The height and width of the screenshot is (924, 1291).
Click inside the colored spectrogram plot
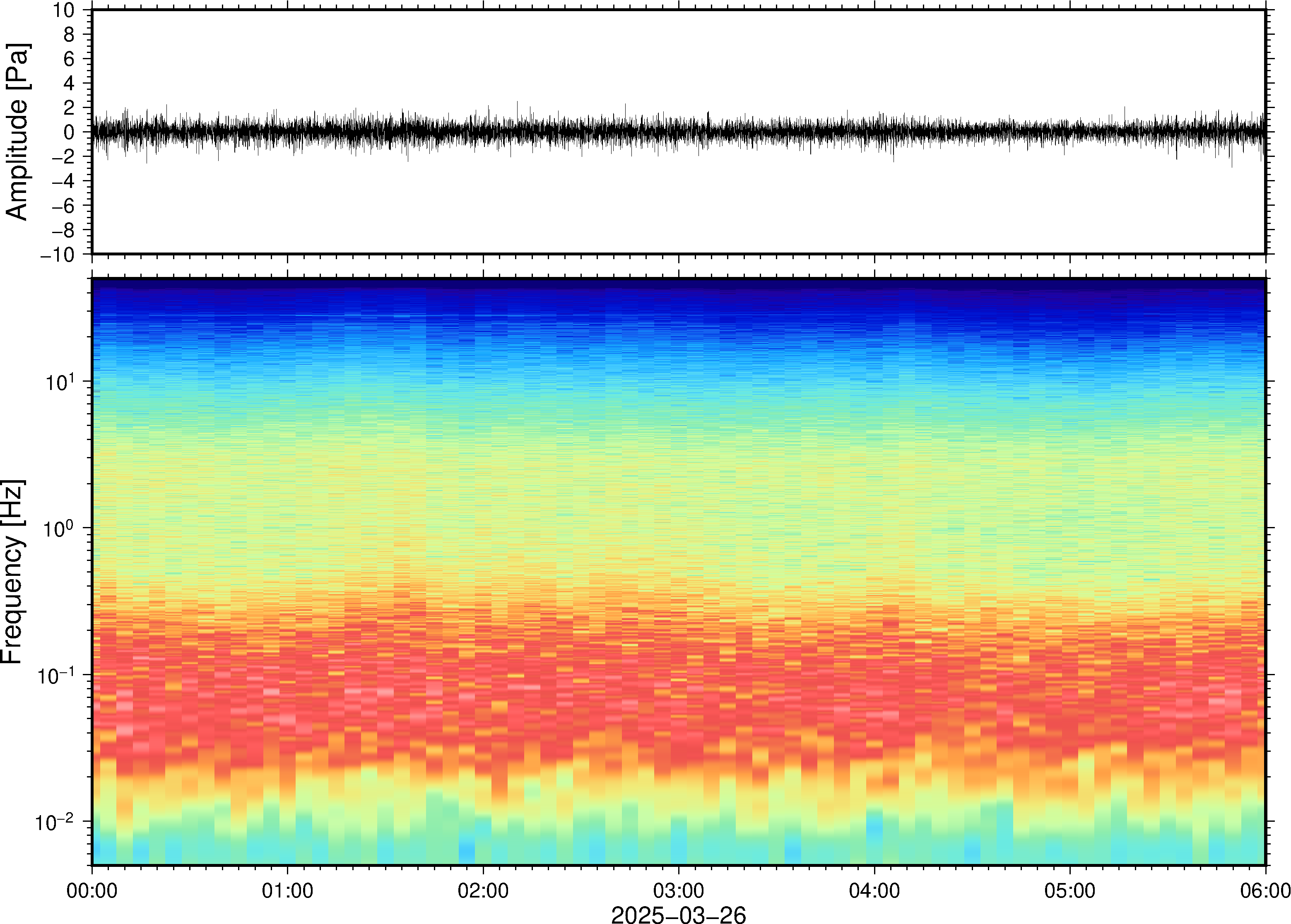tap(678, 572)
